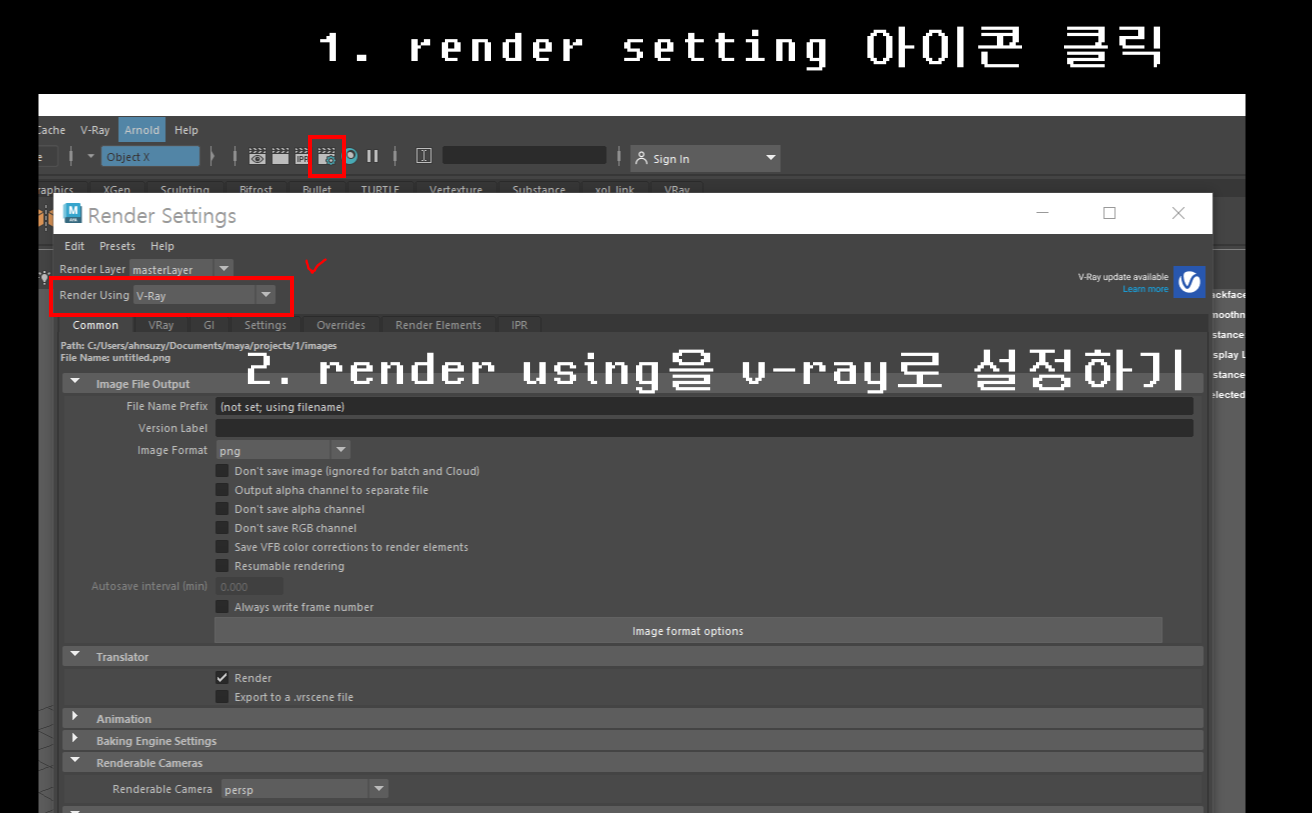
Task: Click the V-Ray update available text
Action: [1122, 277]
